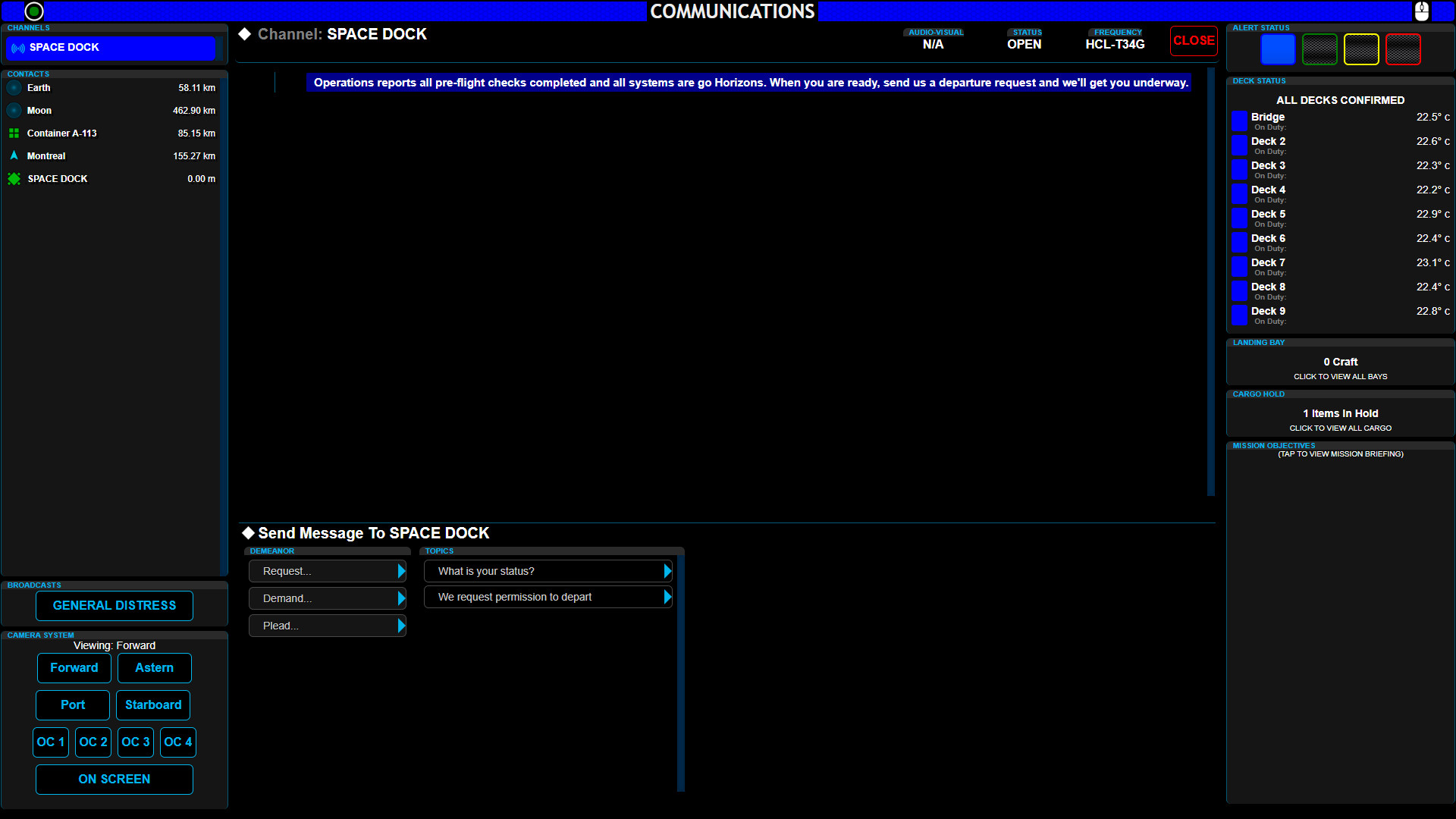Click the SPACE DOCK channel signal icon
This screenshot has height=819, width=1456.
(x=17, y=48)
